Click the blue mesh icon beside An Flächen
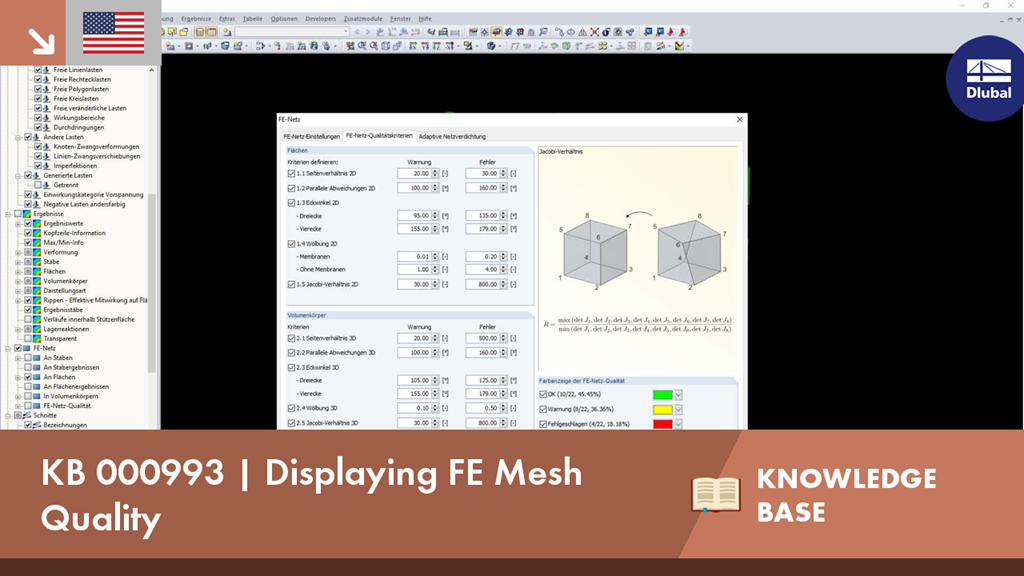Screen dimensions: 1024x576 pyautogui.click(x=37, y=377)
